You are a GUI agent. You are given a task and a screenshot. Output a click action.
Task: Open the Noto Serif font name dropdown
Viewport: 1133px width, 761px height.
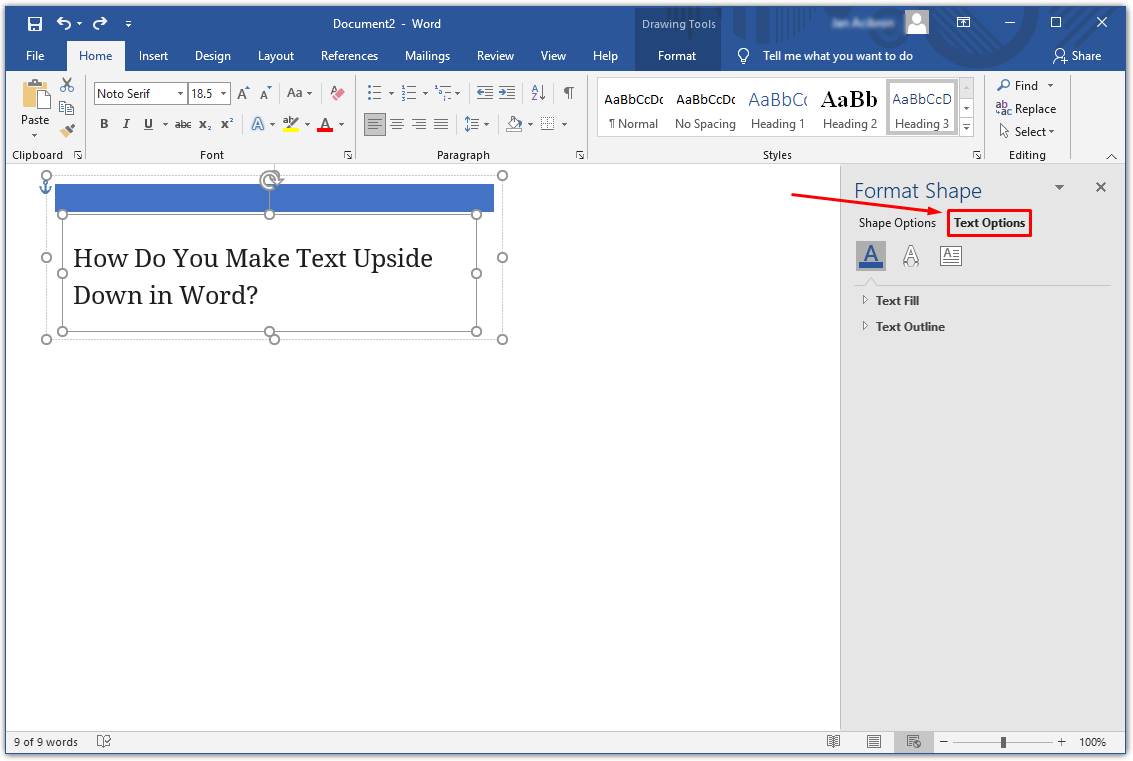tap(180, 94)
